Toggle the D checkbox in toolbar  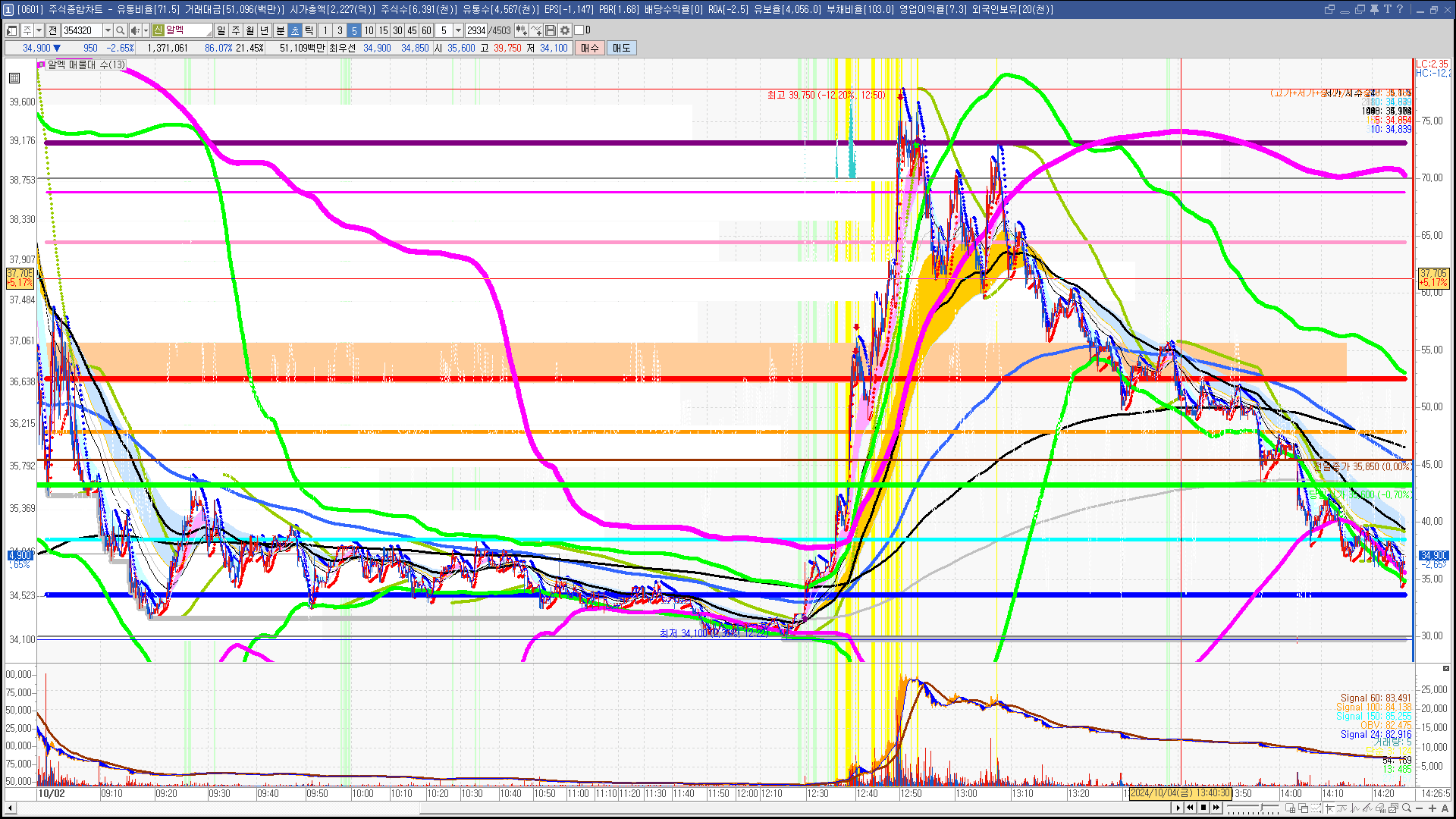coord(579,30)
